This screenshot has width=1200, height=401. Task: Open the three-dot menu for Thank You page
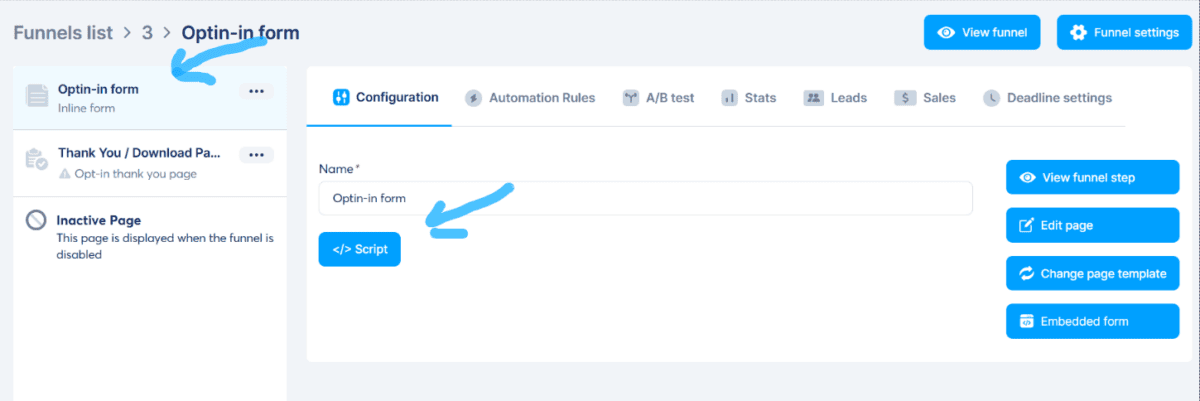pos(257,155)
